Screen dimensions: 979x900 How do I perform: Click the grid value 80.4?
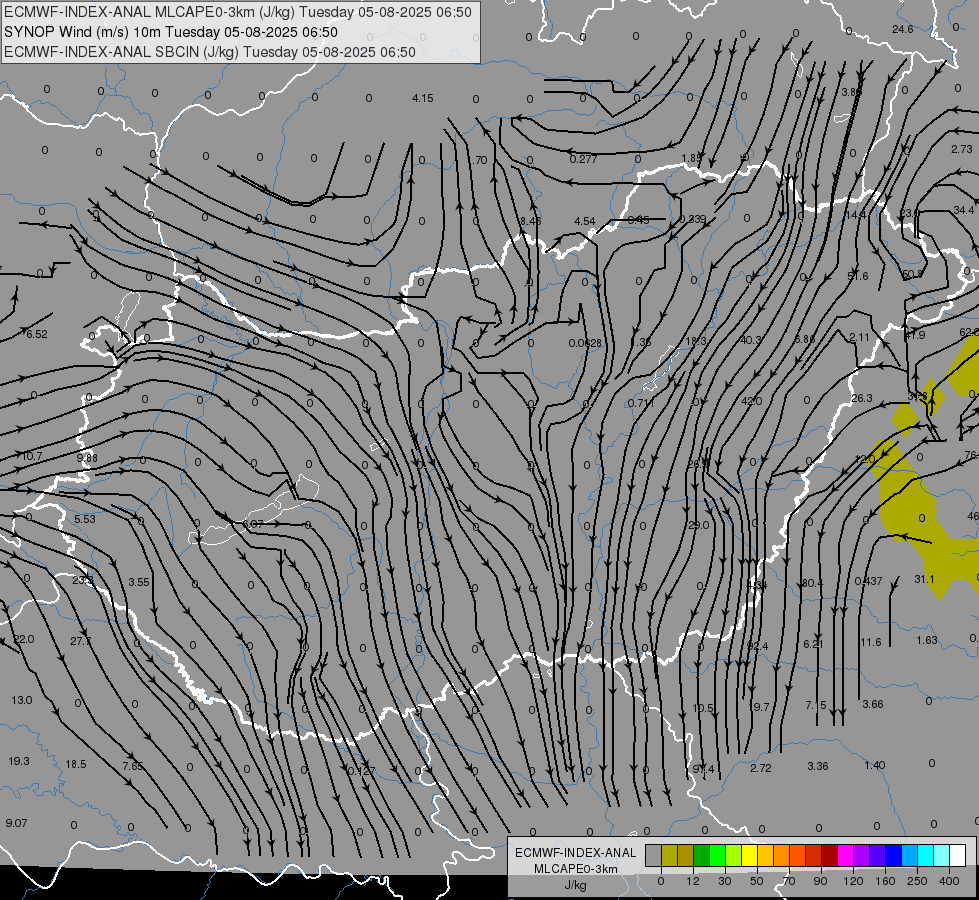[x=812, y=583]
